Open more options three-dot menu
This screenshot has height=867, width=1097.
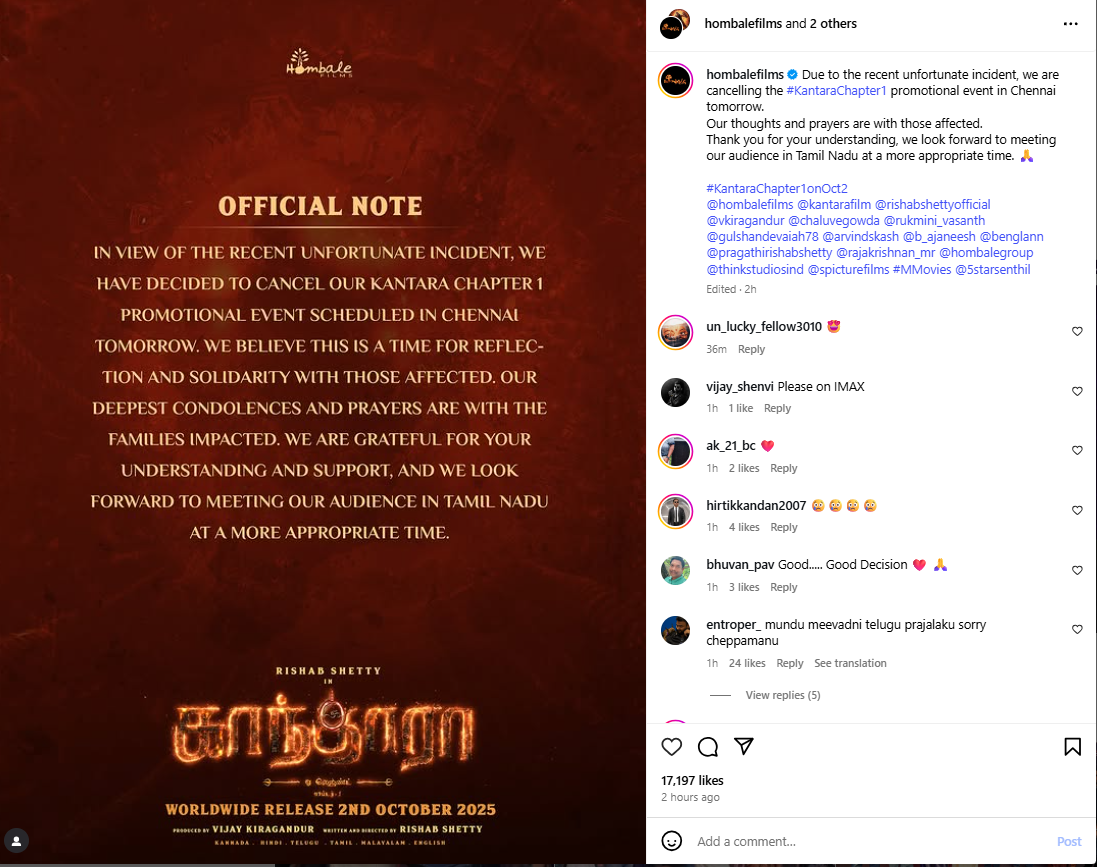(x=1070, y=24)
